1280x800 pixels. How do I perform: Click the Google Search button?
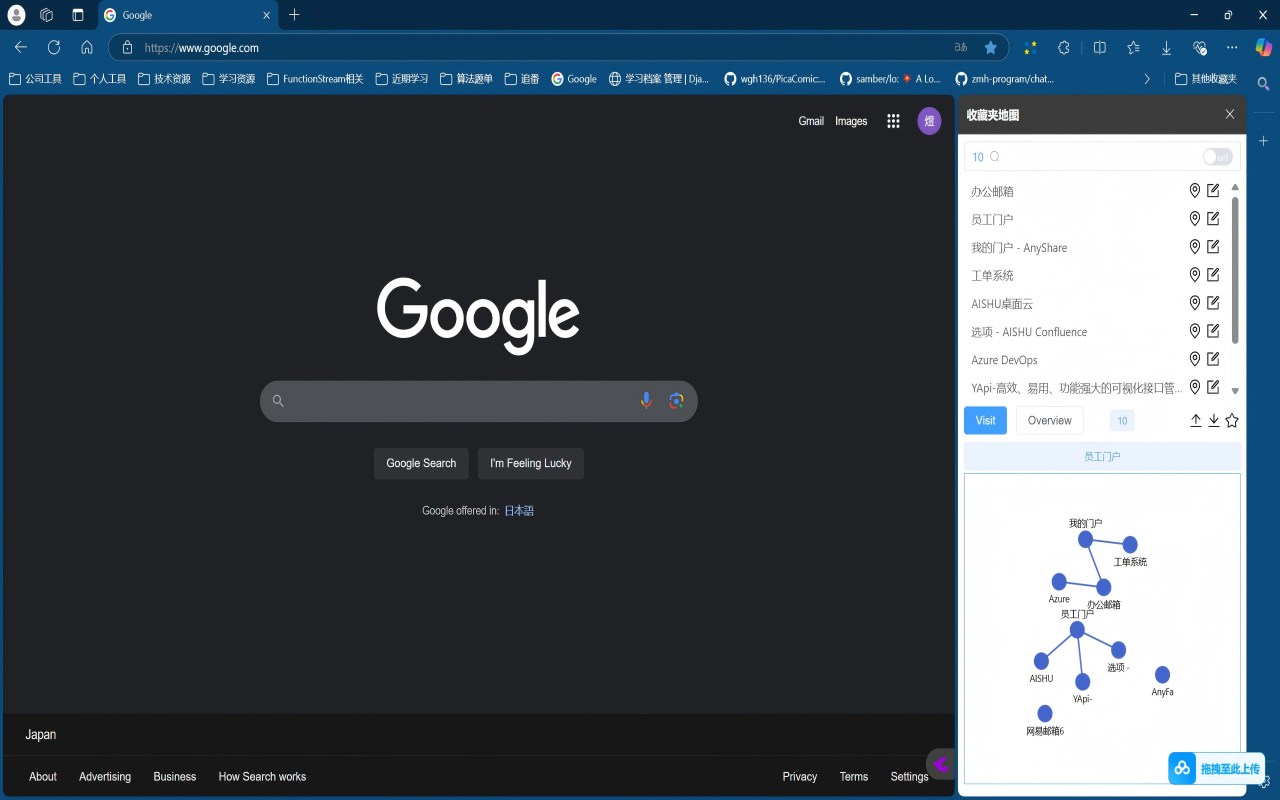click(421, 463)
